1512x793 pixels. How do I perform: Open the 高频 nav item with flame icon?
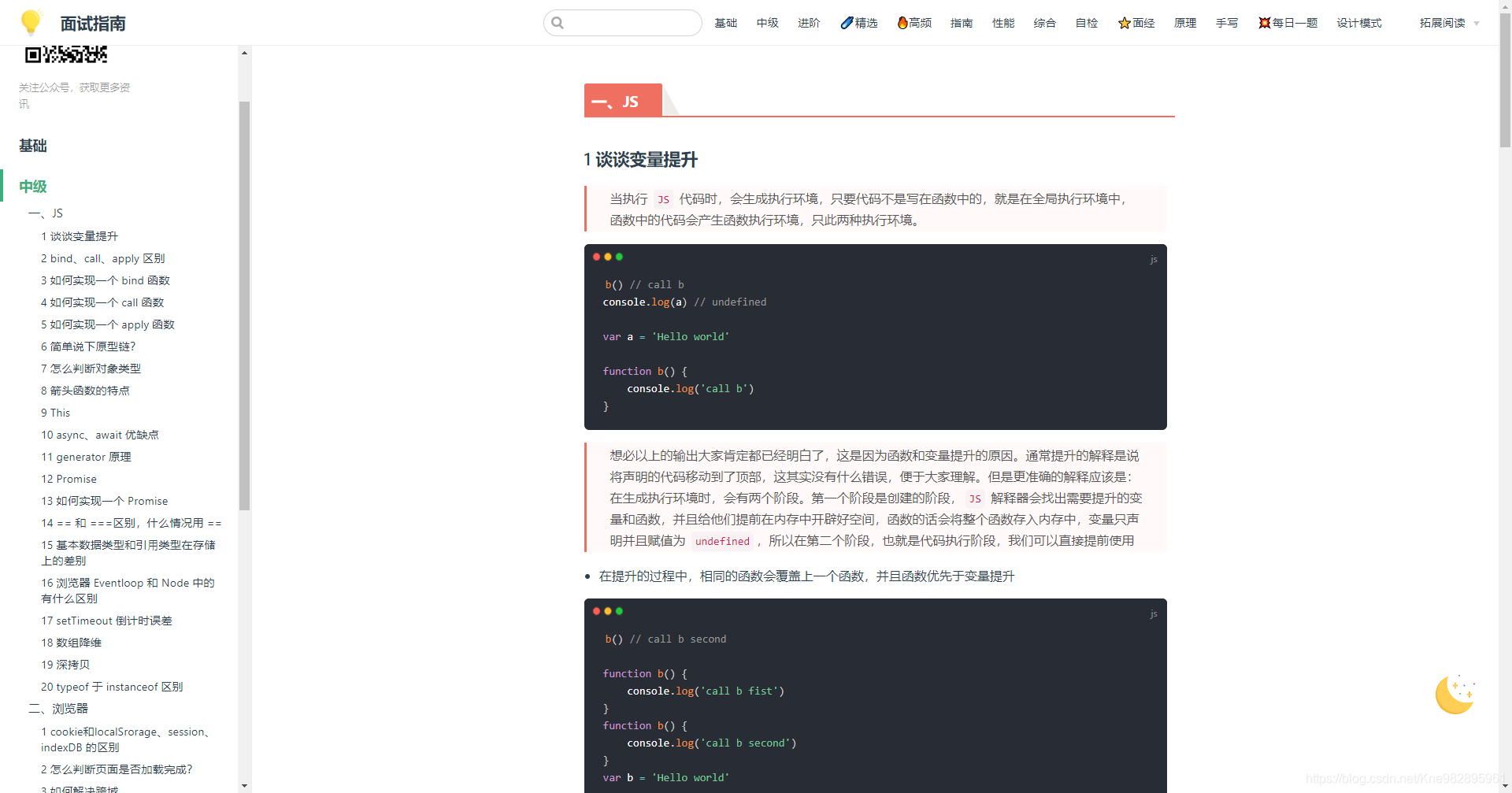914,23
